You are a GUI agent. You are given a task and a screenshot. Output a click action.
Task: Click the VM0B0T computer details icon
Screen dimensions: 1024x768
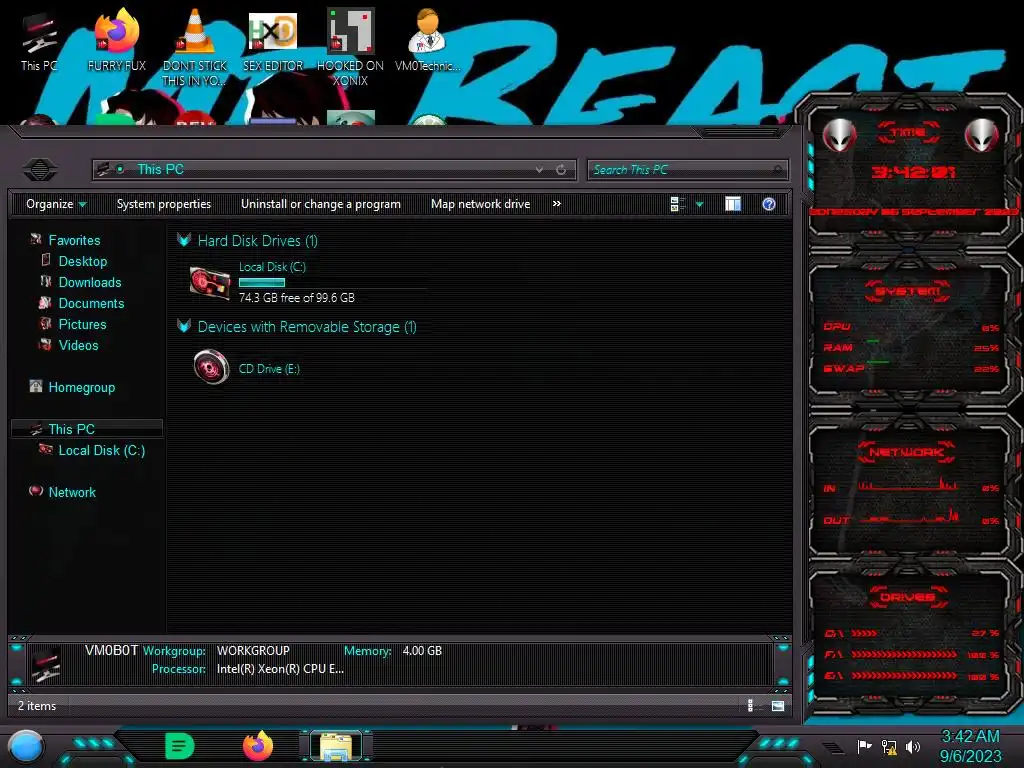(x=46, y=664)
